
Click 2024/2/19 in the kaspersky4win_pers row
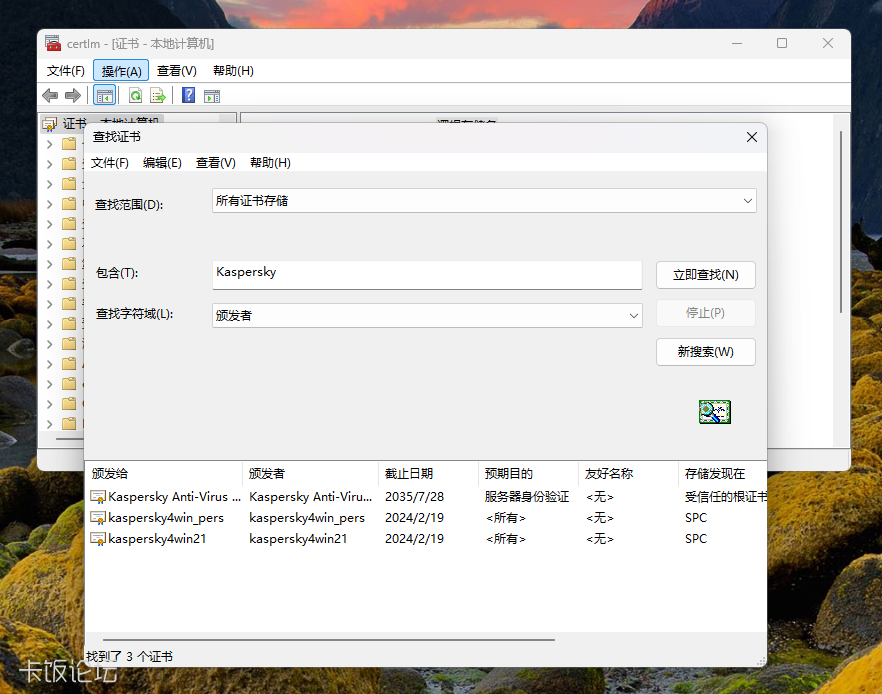click(415, 518)
